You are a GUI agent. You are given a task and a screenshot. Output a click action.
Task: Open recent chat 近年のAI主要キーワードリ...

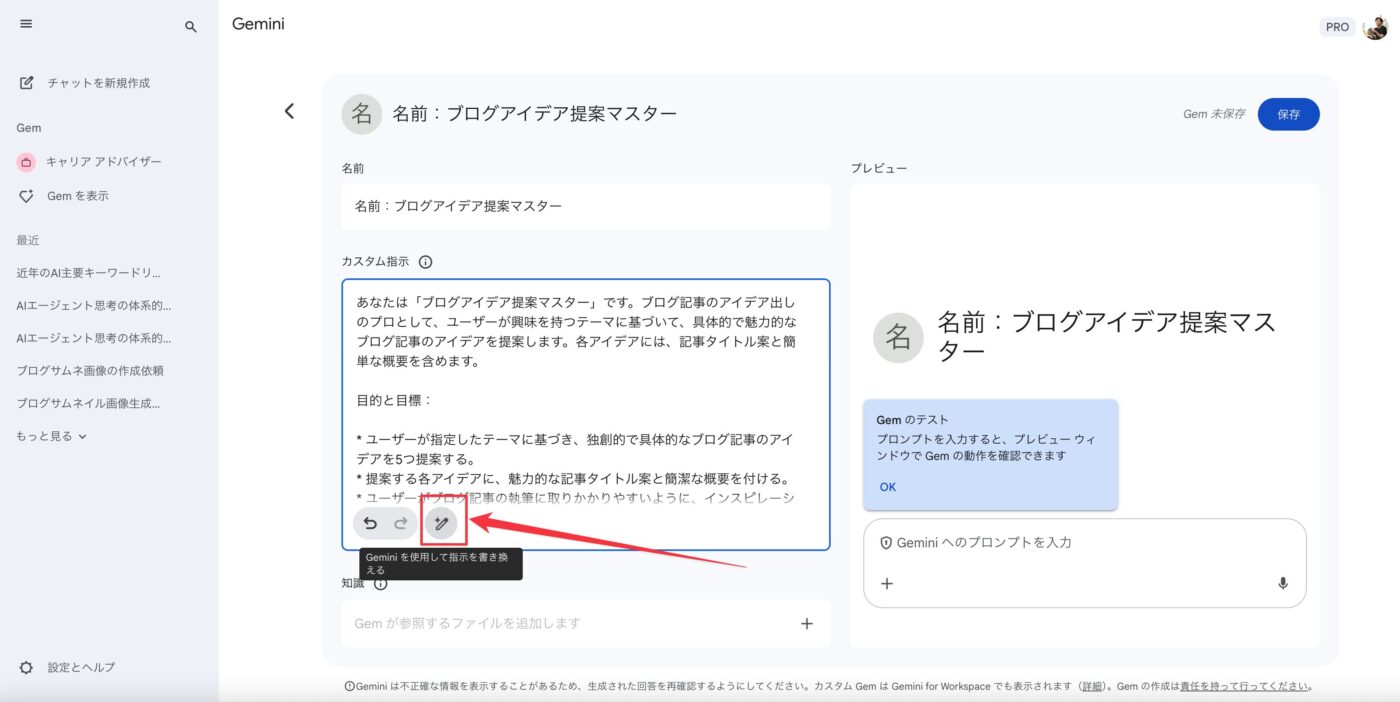click(89, 272)
